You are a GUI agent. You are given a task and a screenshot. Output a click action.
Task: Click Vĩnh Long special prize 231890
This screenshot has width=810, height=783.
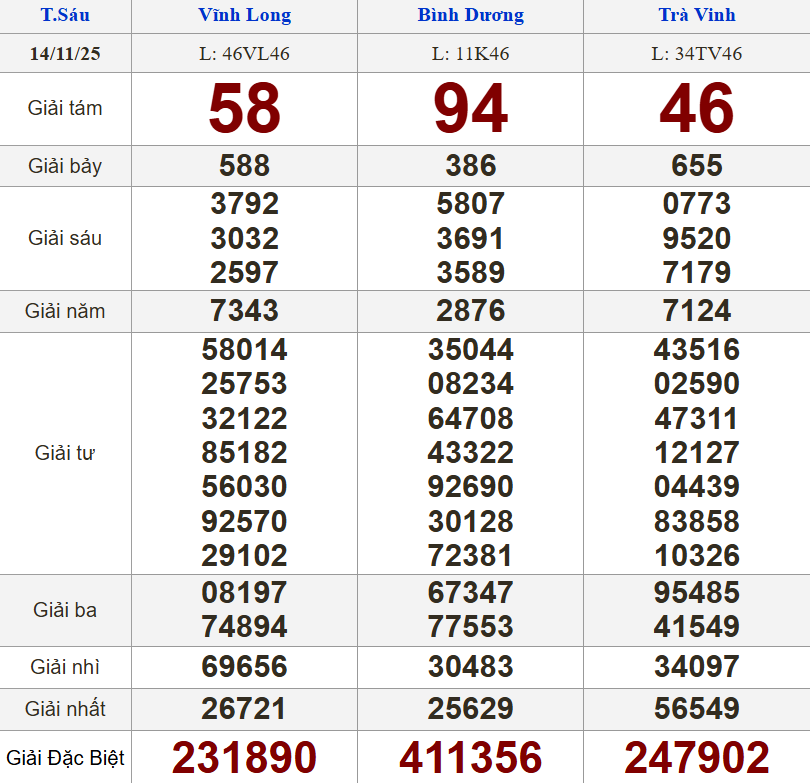coord(245,758)
